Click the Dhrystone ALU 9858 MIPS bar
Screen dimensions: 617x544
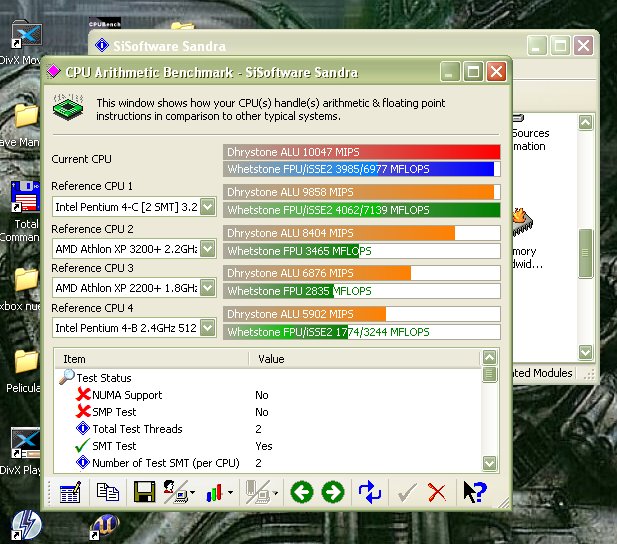pyautogui.click(x=362, y=192)
